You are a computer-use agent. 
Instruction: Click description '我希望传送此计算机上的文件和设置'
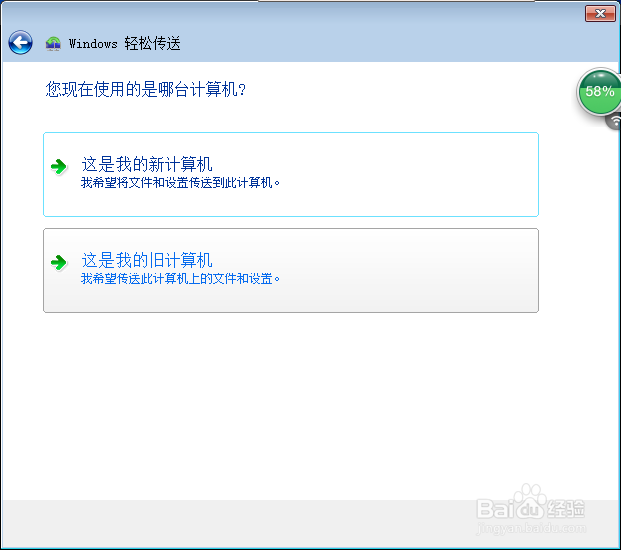[180, 279]
